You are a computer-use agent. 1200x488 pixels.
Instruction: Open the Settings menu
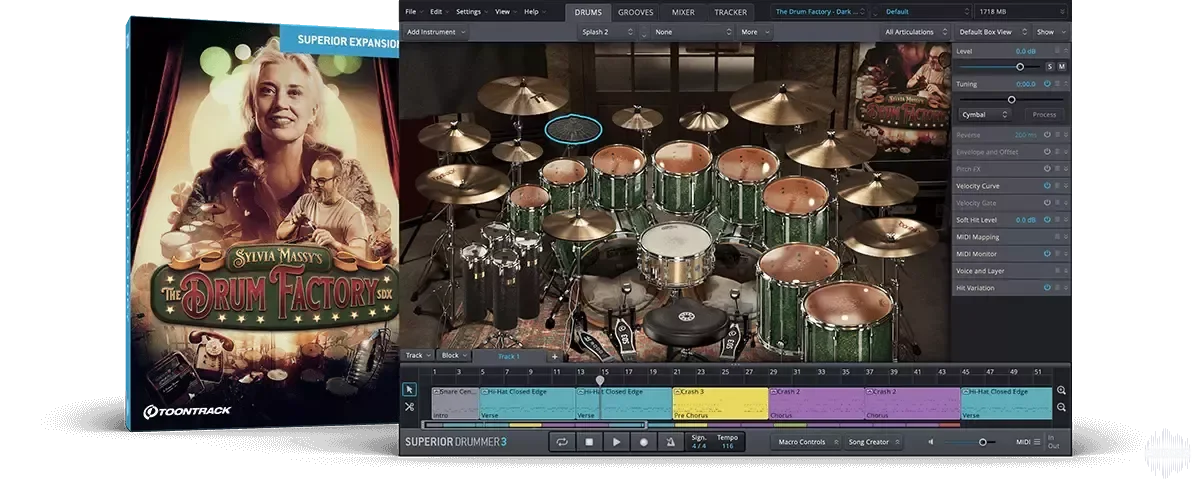tap(471, 12)
